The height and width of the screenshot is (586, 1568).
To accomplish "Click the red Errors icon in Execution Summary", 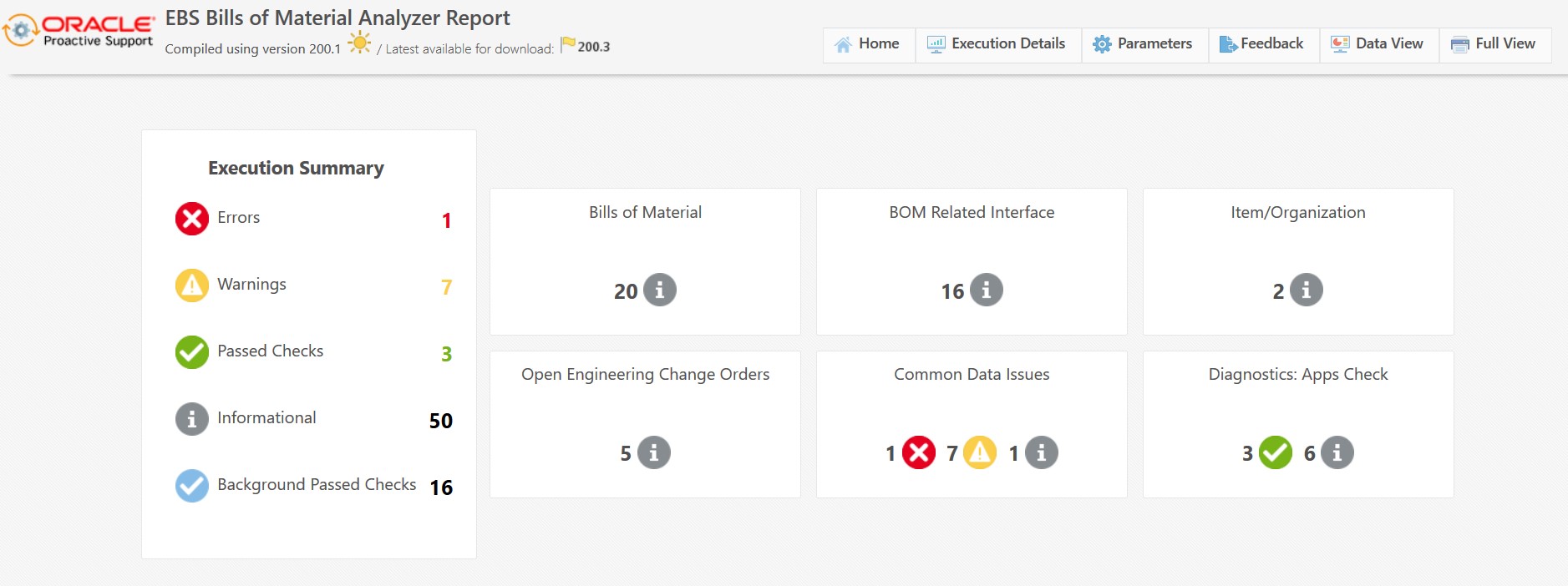I will 191,219.
